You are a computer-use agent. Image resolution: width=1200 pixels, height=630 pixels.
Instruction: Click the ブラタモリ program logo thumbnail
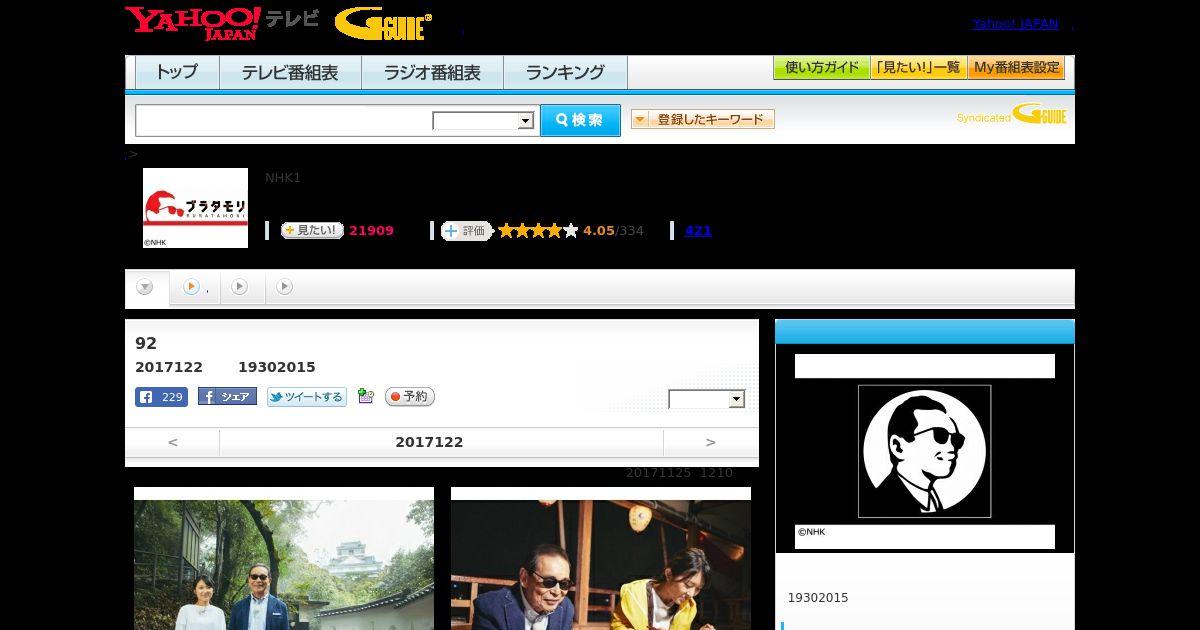pyautogui.click(x=195, y=208)
